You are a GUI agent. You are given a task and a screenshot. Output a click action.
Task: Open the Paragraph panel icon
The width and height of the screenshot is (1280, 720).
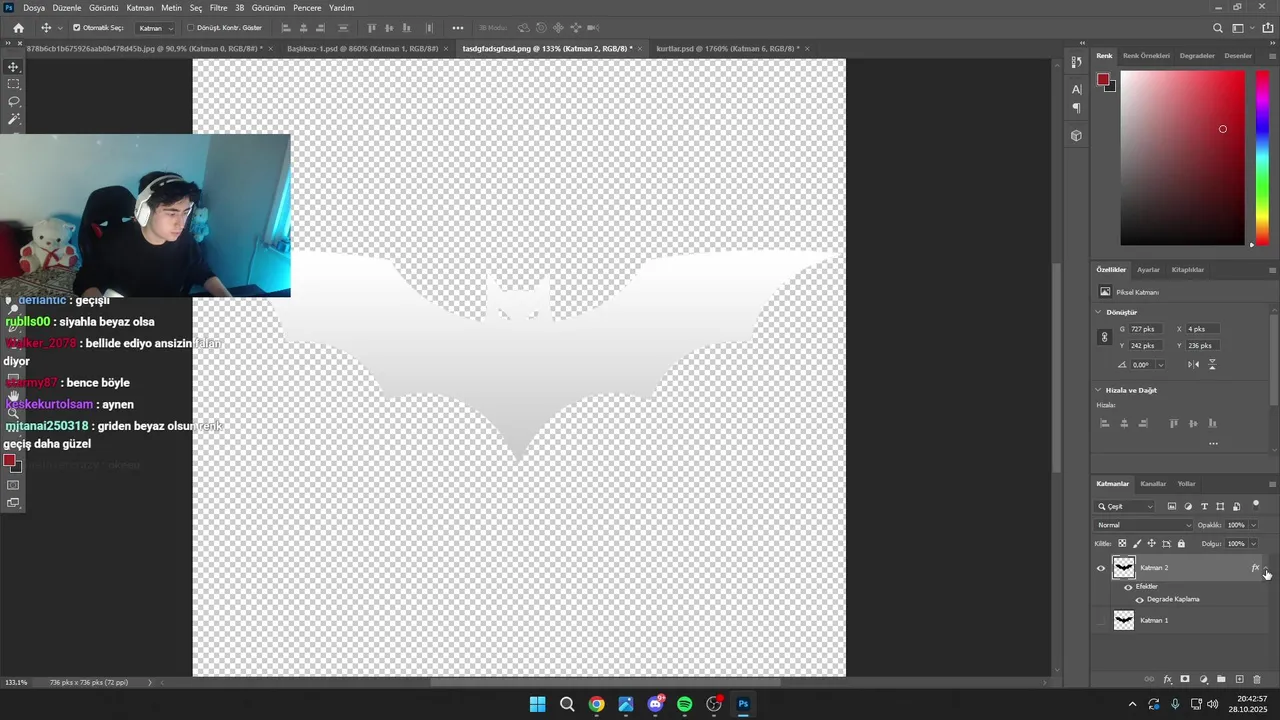point(1076,108)
